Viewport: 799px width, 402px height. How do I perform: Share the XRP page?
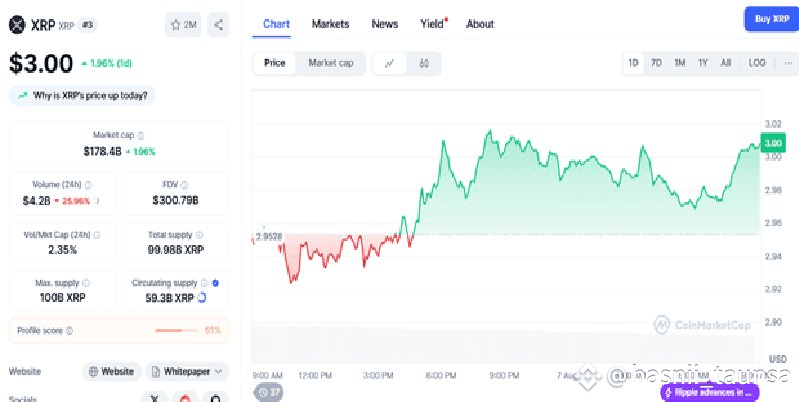pyautogui.click(x=219, y=24)
